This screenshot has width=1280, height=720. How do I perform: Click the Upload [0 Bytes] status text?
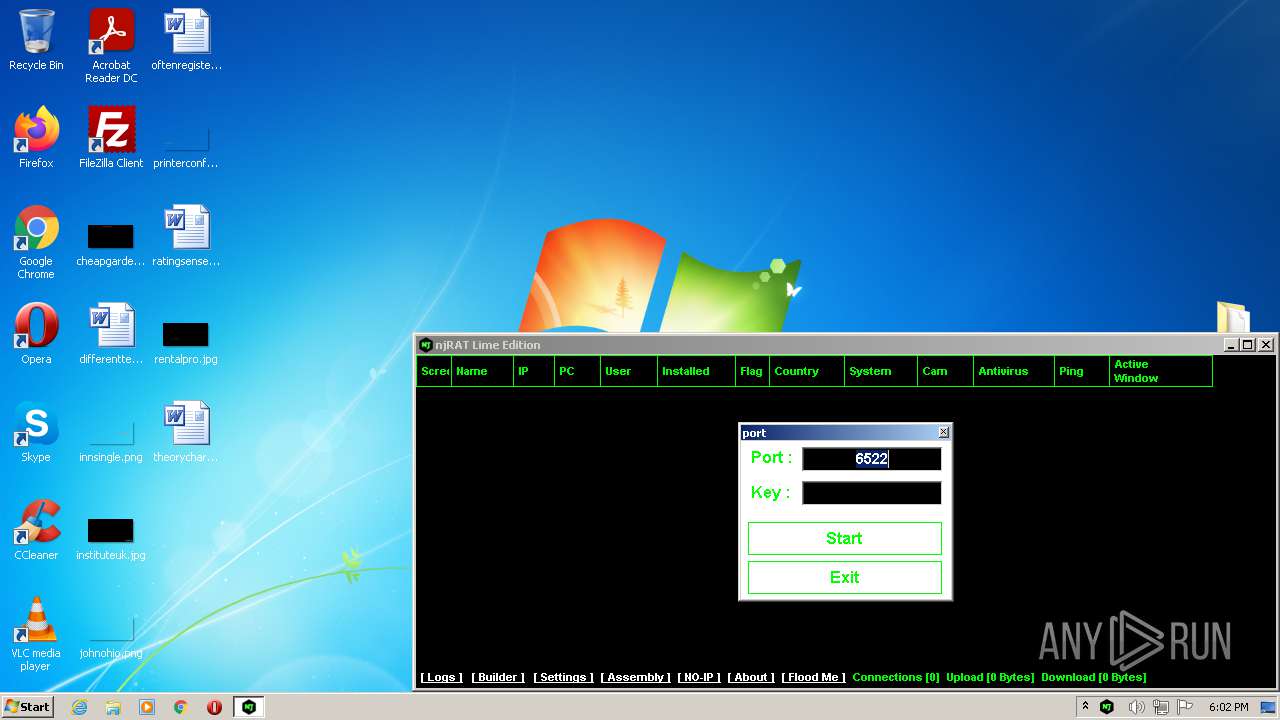pos(990,677)
